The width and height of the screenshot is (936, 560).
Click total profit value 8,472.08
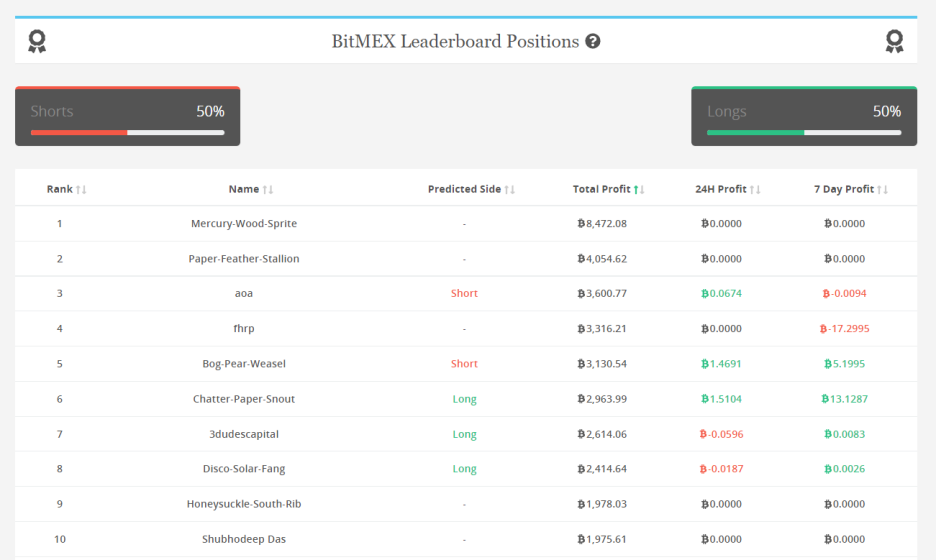click(602, 223)
